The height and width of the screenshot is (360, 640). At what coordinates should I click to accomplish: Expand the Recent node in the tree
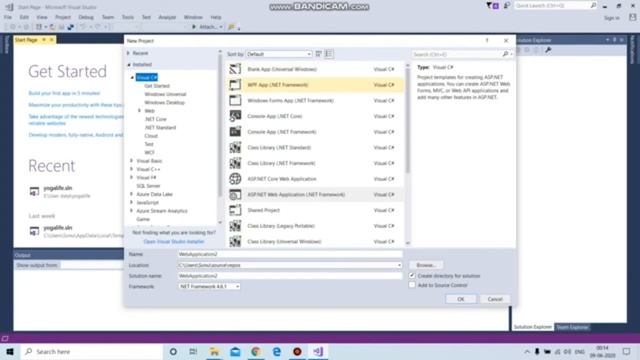[x=128, y=53]
